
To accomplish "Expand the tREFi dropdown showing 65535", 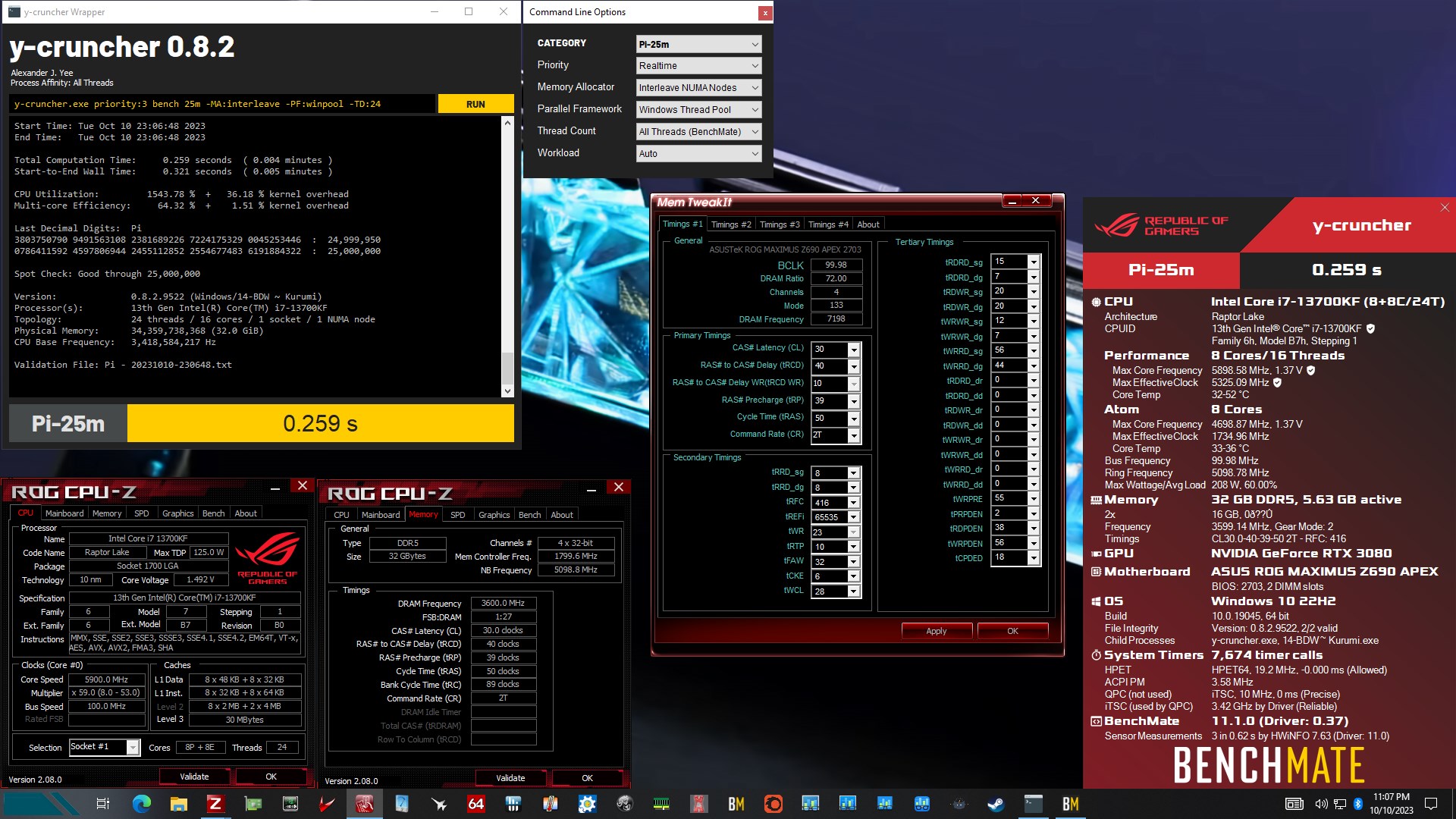I will point(854,517).
